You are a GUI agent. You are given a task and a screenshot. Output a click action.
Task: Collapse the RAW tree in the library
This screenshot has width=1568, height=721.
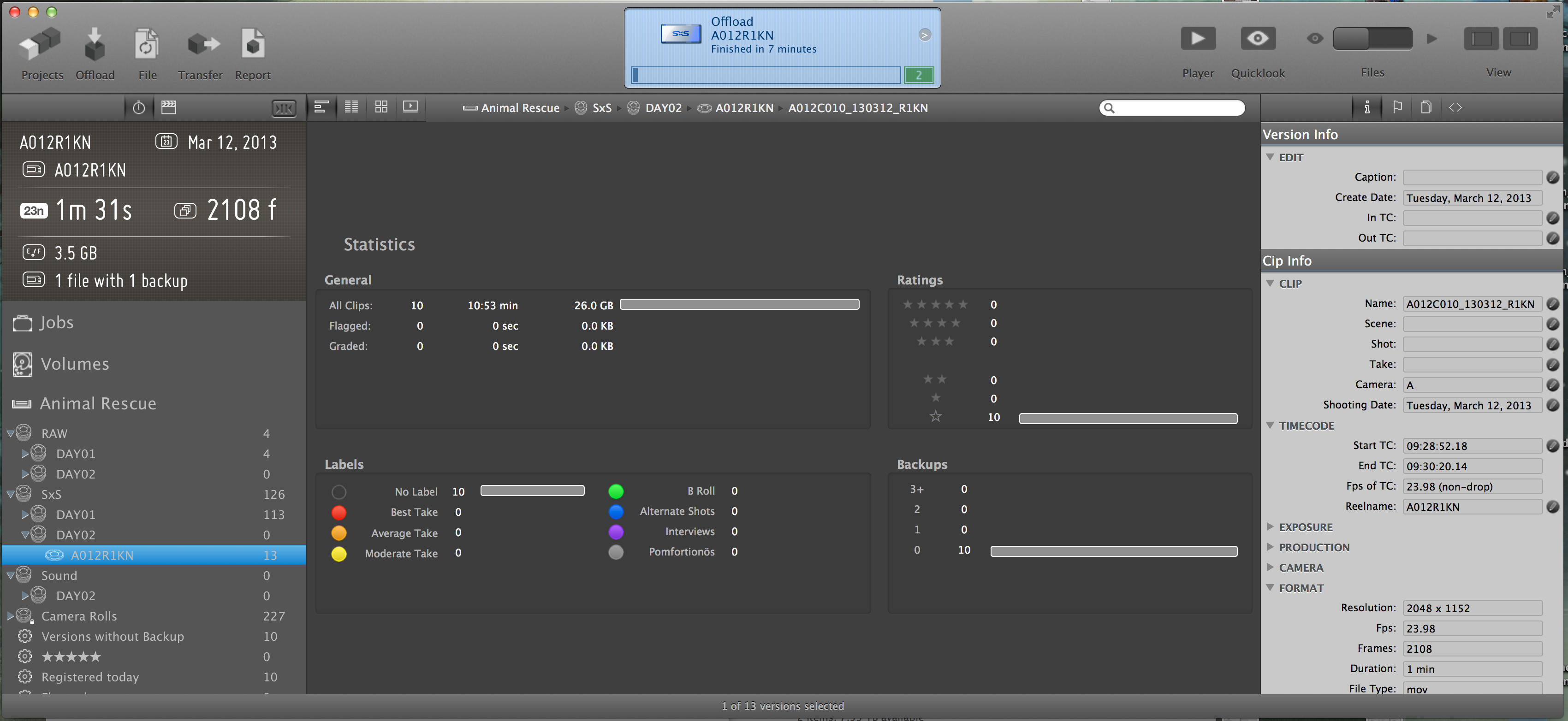point(10,432)
